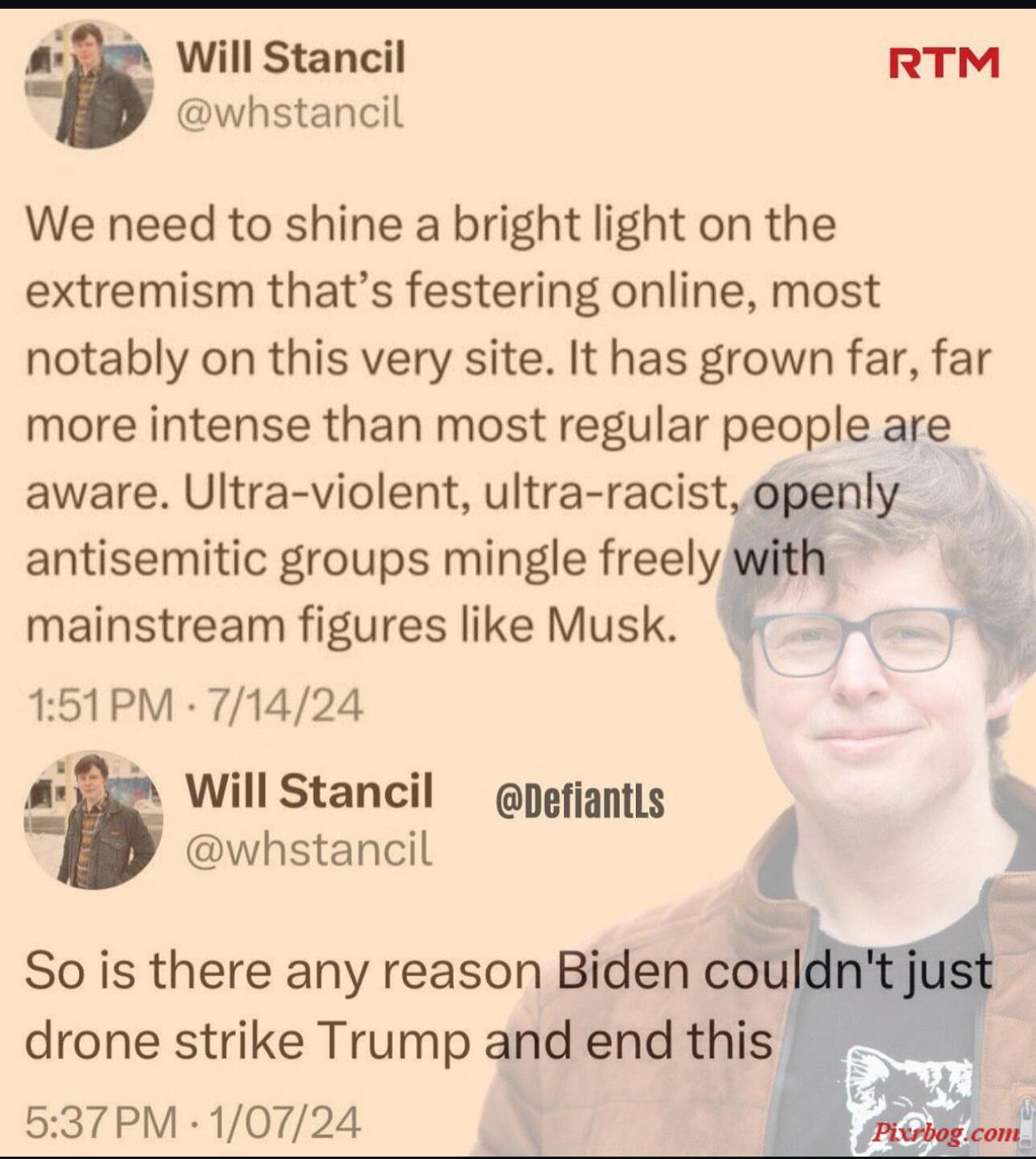Image resolution: width=1036 pixels, height=1159 pixels.
Task: Click the 5:37 PM · 1/07/24 timestamp
Action: [194, 1121]
